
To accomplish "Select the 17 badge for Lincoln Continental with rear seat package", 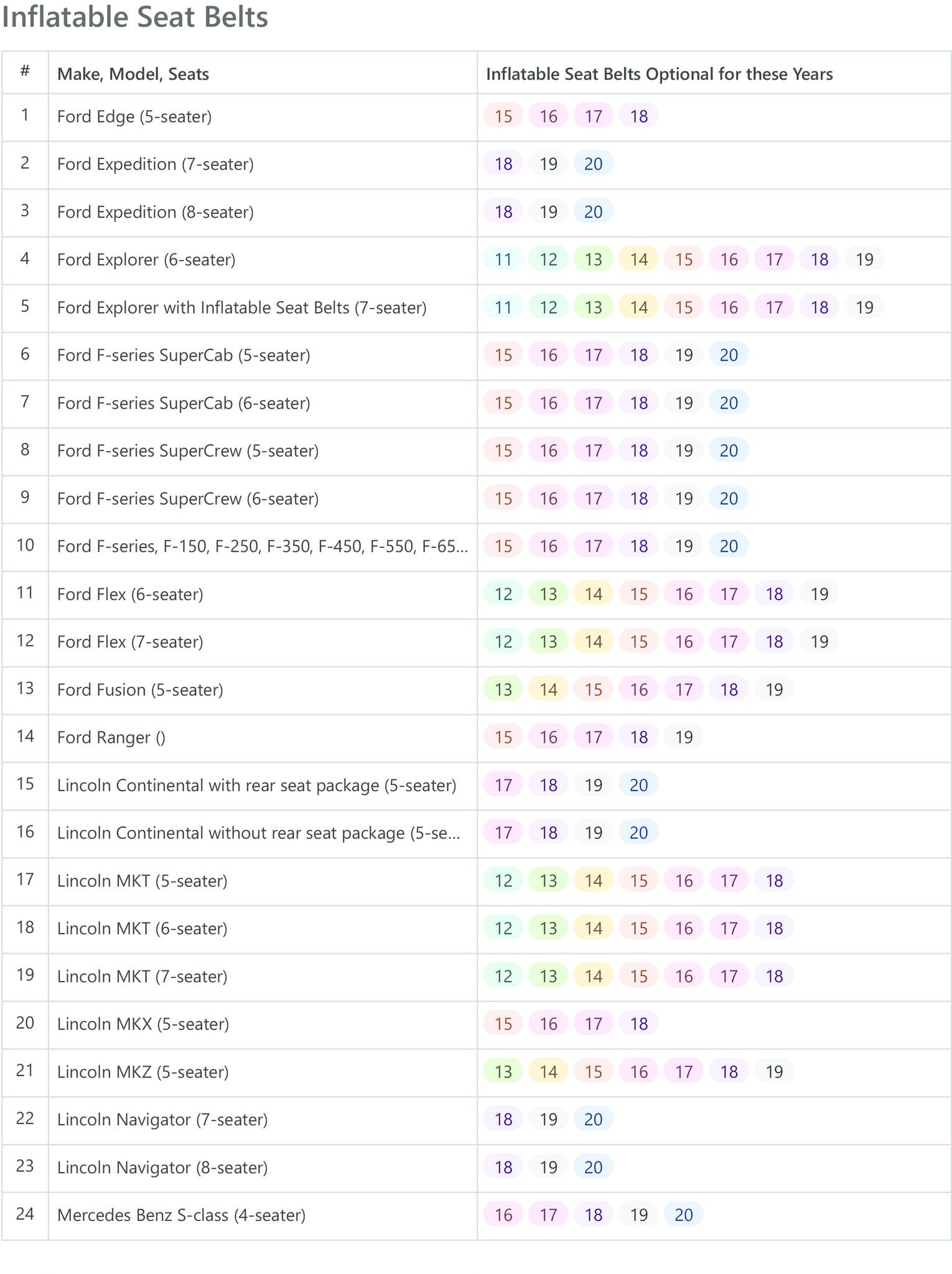I will (503, 785).
